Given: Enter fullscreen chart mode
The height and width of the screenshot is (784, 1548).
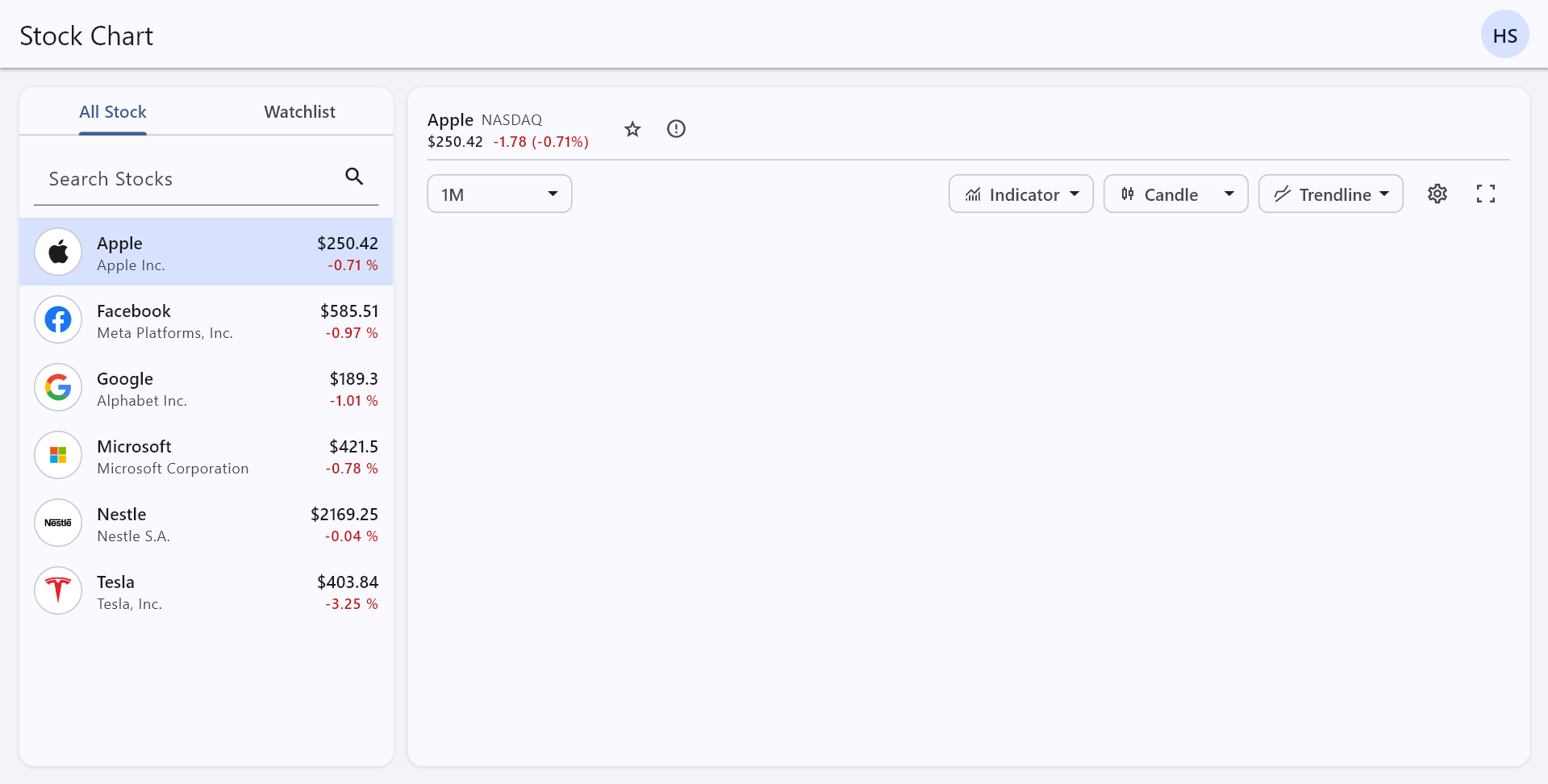Looking at the screenshot, I should 1487,194.
